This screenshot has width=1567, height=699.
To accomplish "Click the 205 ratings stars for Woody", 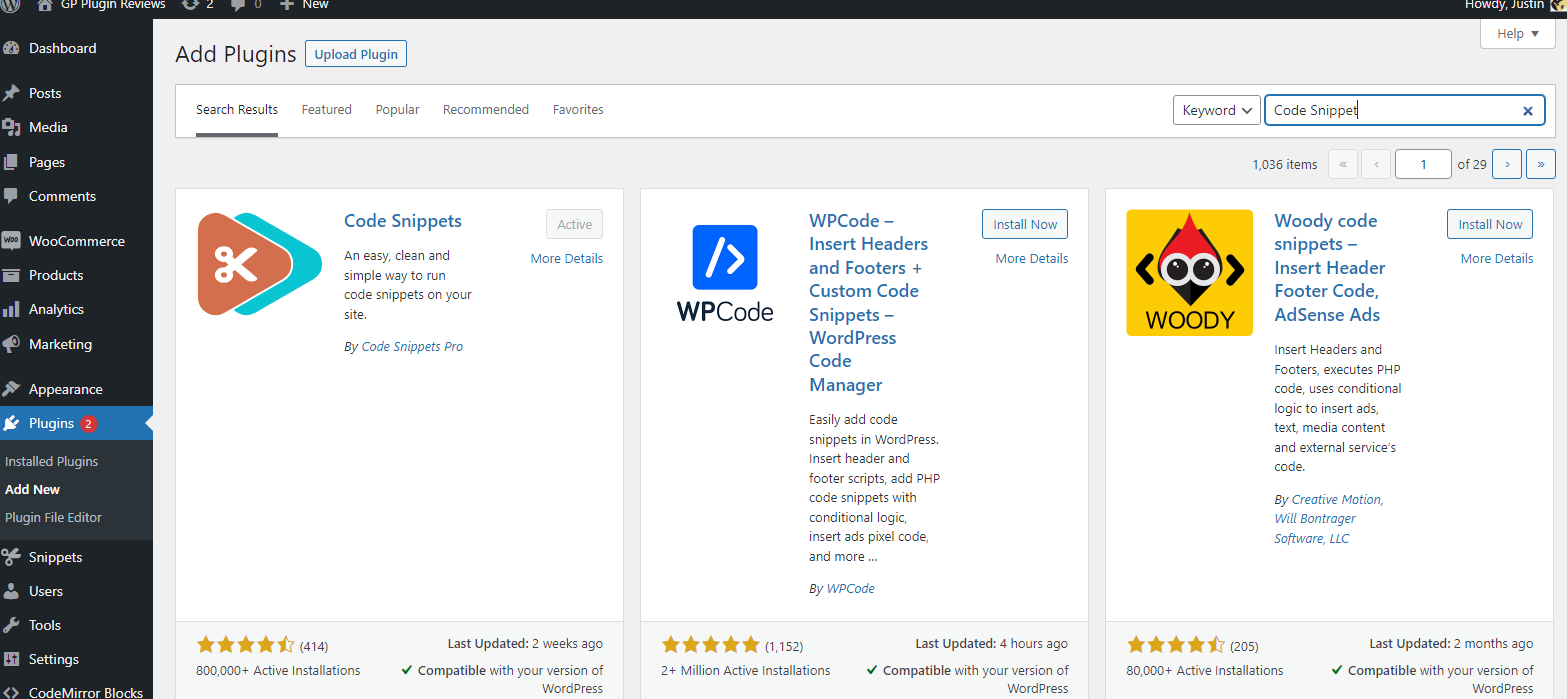I will [1176, 645].
